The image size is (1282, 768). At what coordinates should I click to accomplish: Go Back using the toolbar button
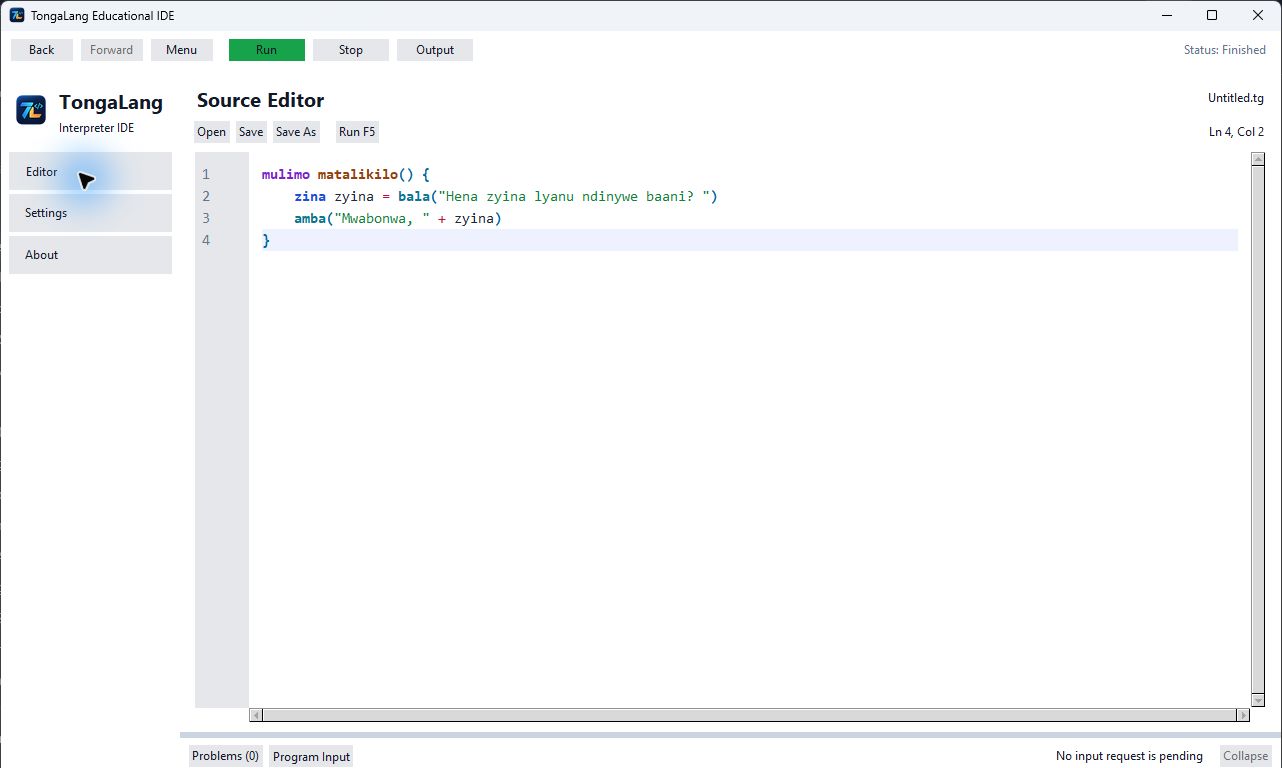click(x=42, y=50)
